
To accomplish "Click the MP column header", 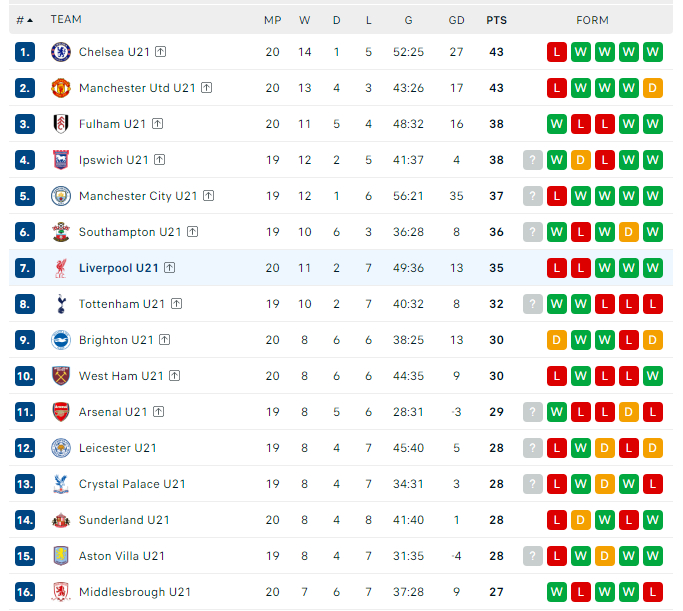I will click(273, 20).
